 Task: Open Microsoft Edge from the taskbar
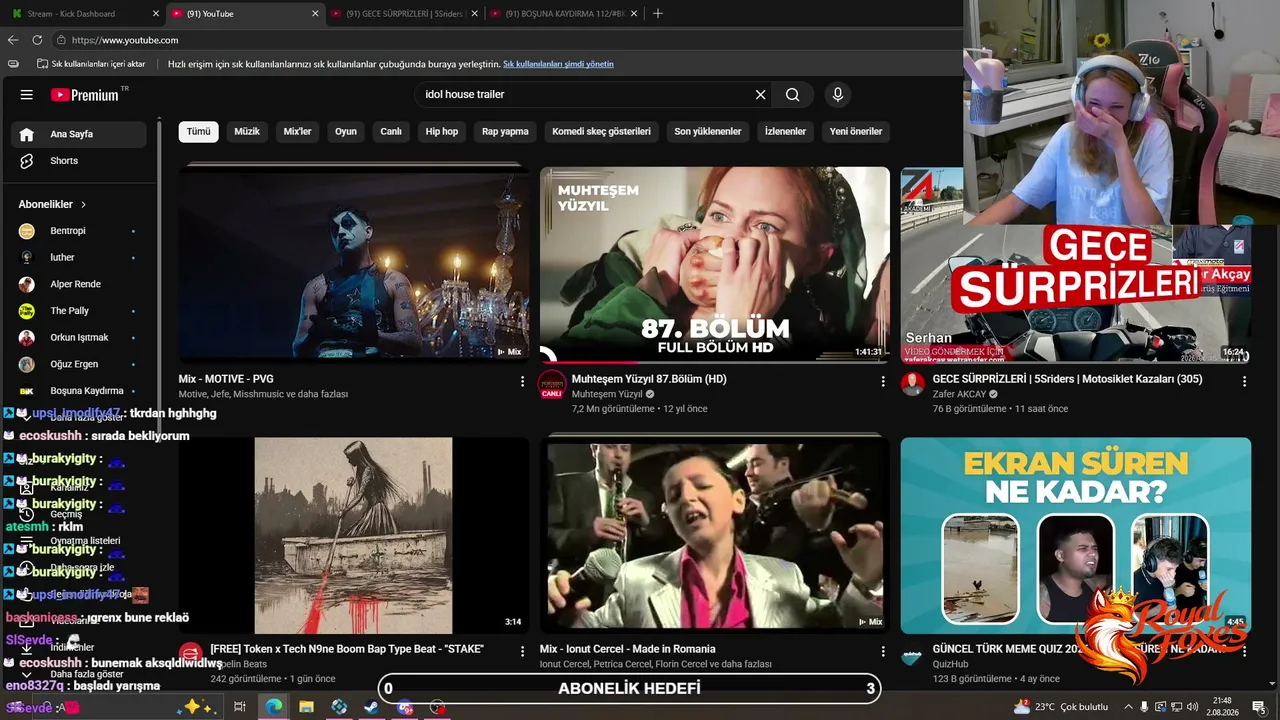[x=273, y=707]
